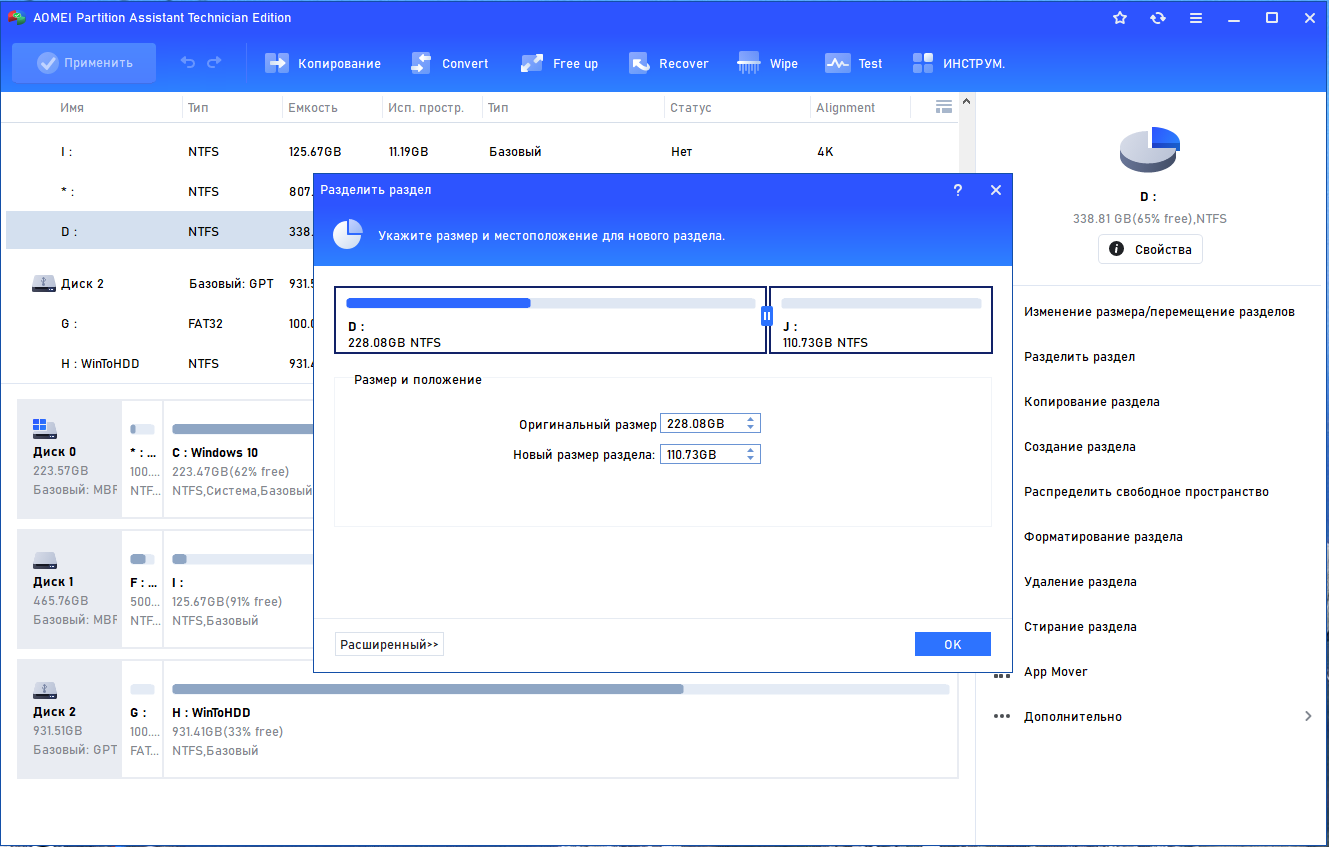Select Форматирование раздела in side panel
Viewport: 1329px width, 847px height.
(x=1103, y=537)
